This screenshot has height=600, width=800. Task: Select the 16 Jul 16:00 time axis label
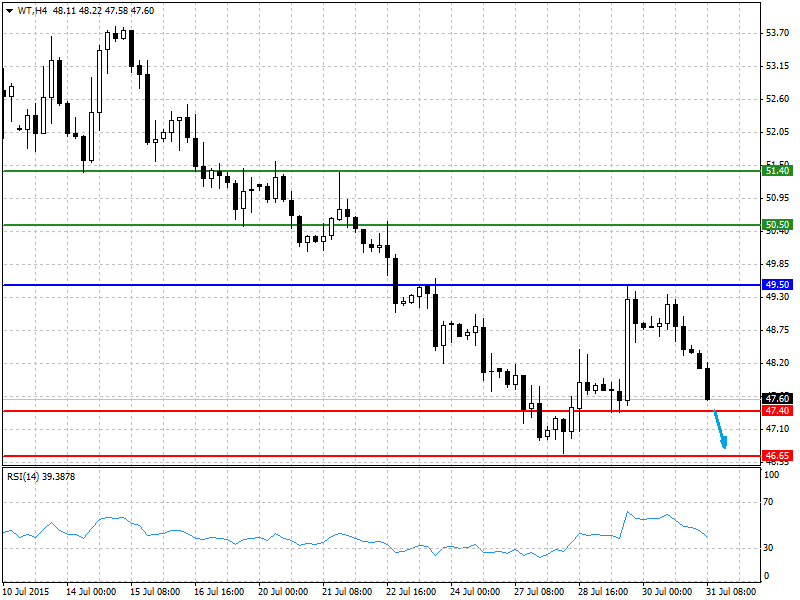pyautogui.click(x=219, y=591)
